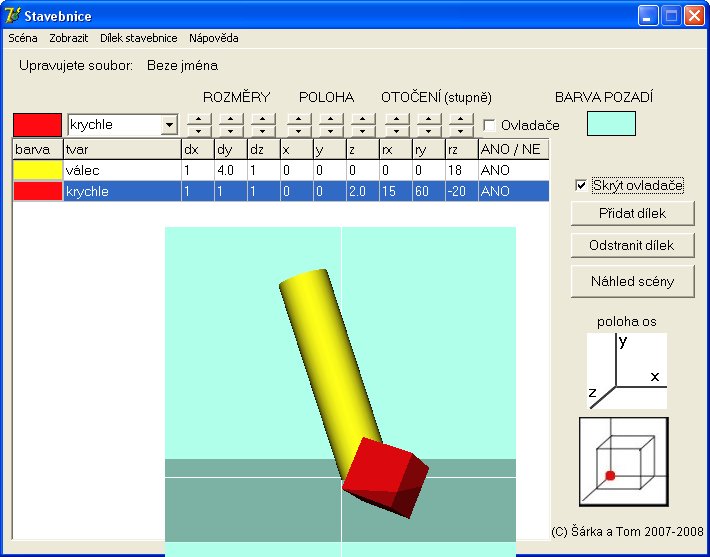Click red color cell of krychle row
Screen dimensions: 710x557
pyautogui.click(x=38, y=191)
